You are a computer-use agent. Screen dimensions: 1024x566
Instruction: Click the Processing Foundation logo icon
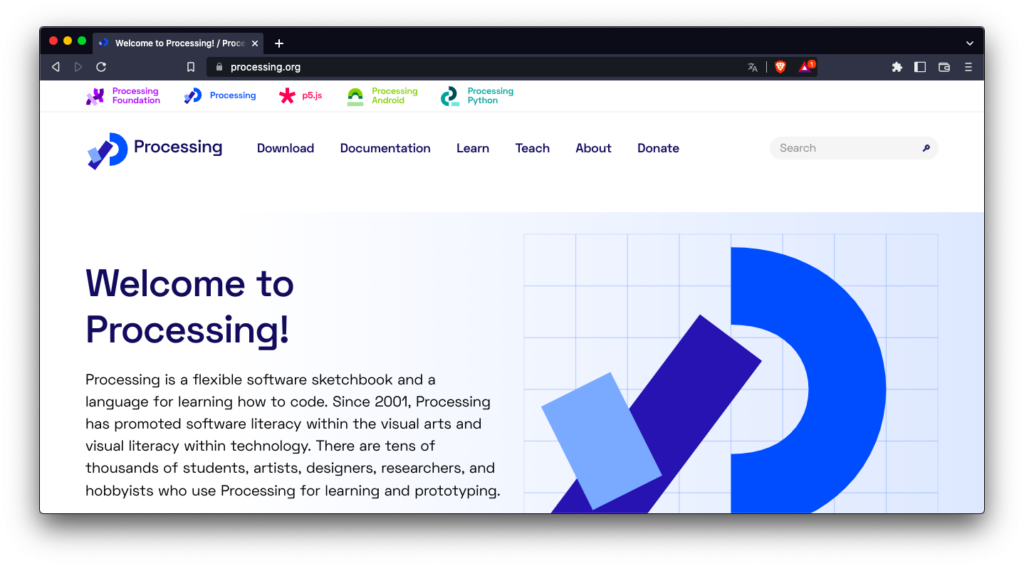click(95, 96)
